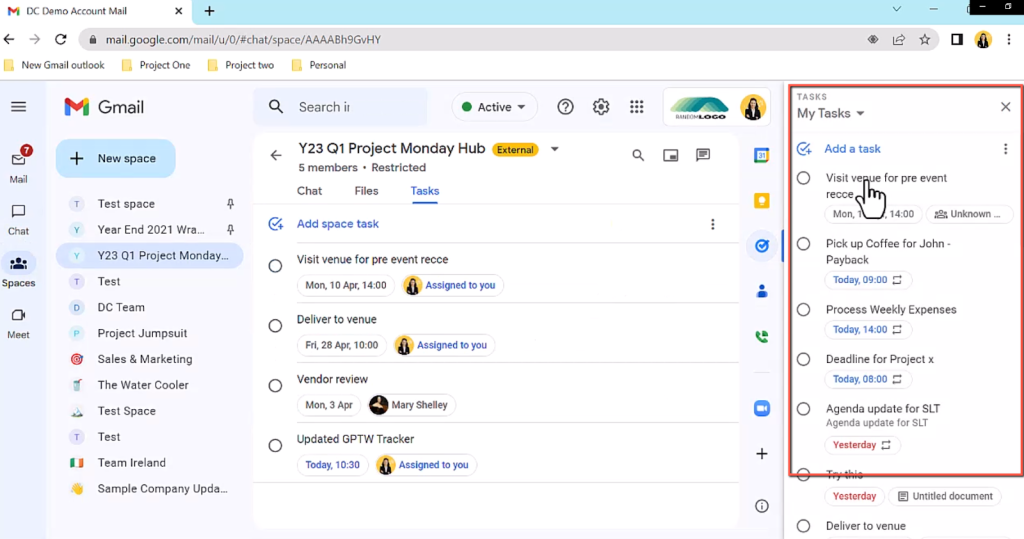The width and height of the screenshot is (1024, 539).
Task: Open Contacts side panel icon
Action: (x=761, y=291)
